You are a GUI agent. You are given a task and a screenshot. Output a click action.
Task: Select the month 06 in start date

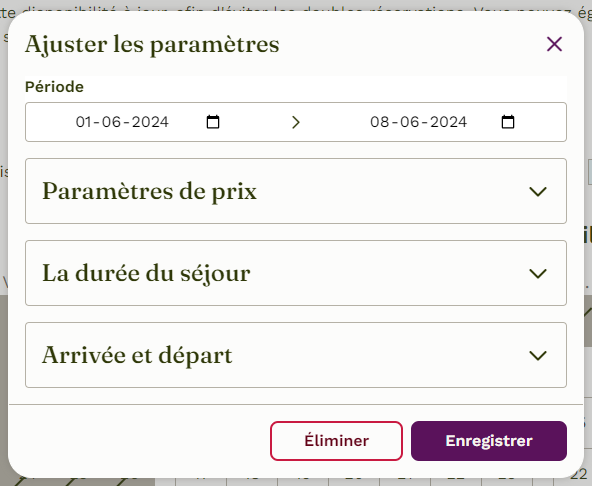coord(111,122)
